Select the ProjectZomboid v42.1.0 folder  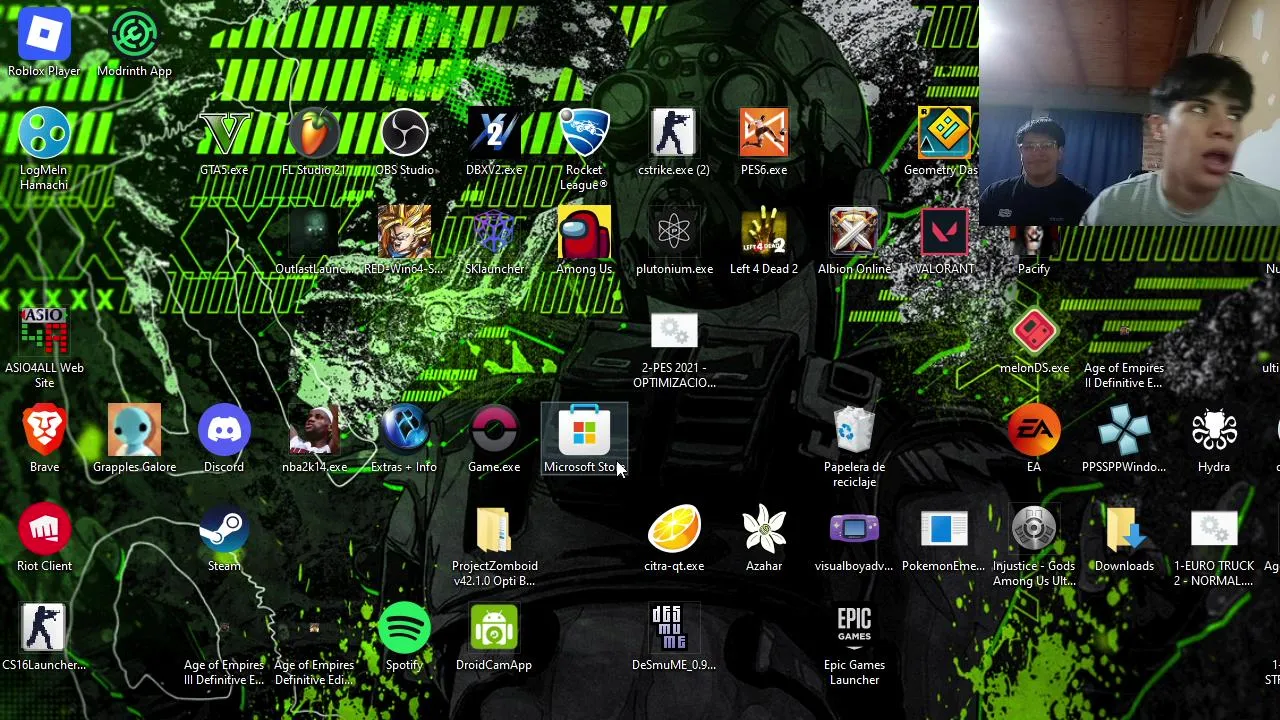click(494, 529)
